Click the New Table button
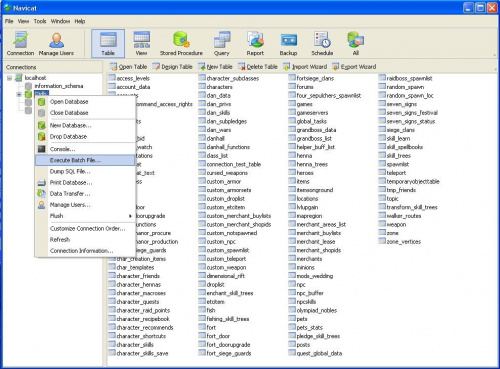 coord(215,67)
